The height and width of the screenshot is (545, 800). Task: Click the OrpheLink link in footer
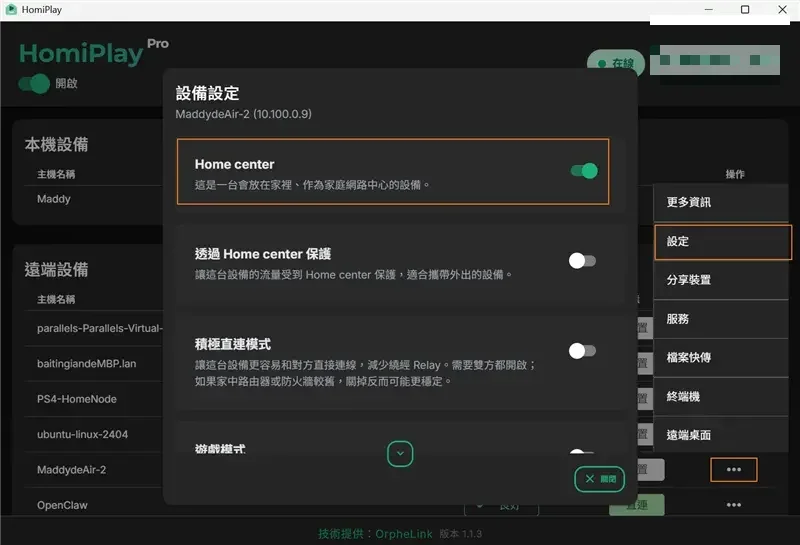404,534
